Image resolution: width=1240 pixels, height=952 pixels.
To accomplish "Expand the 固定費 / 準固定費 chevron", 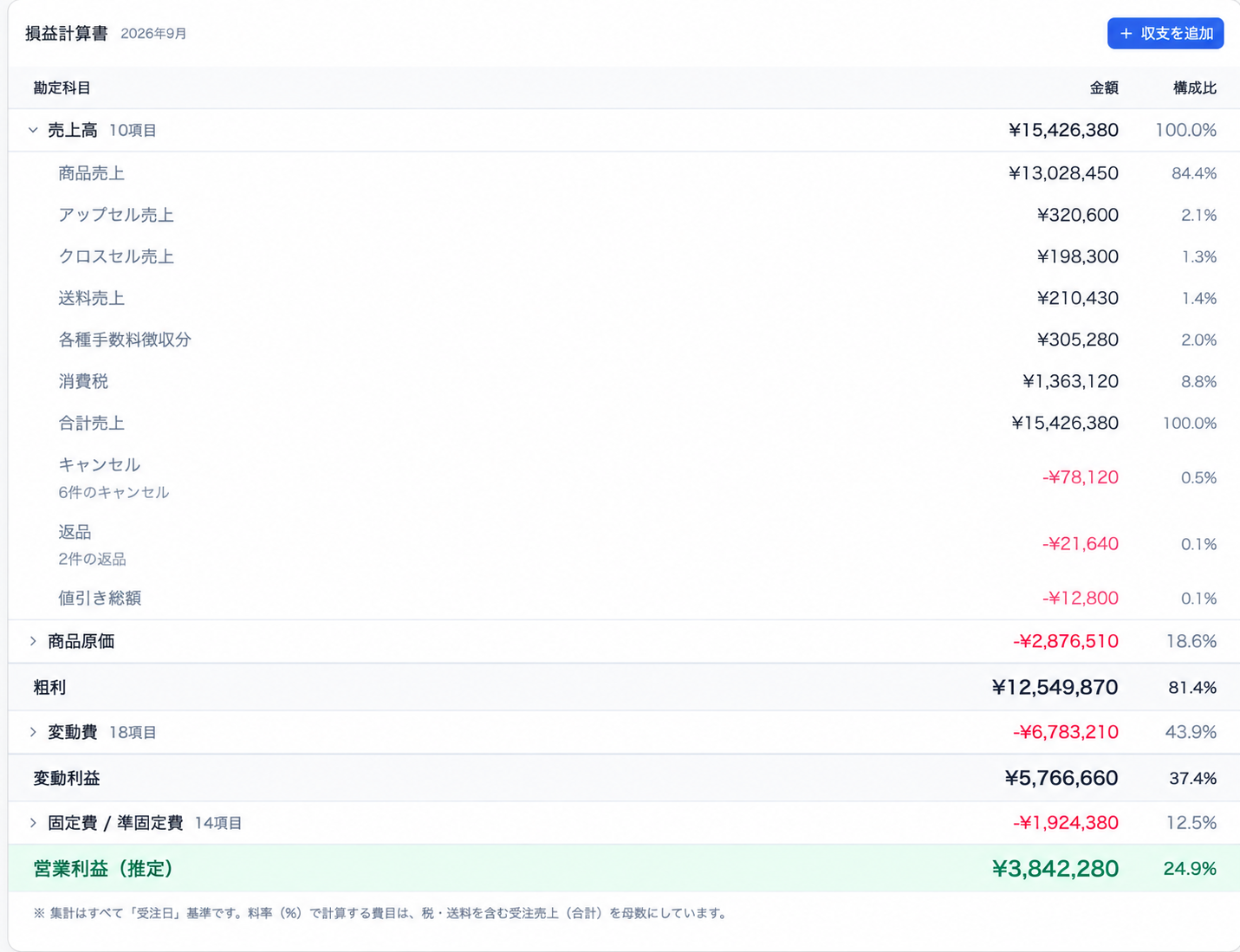I will pyautogui.click(x=33, y=822).
